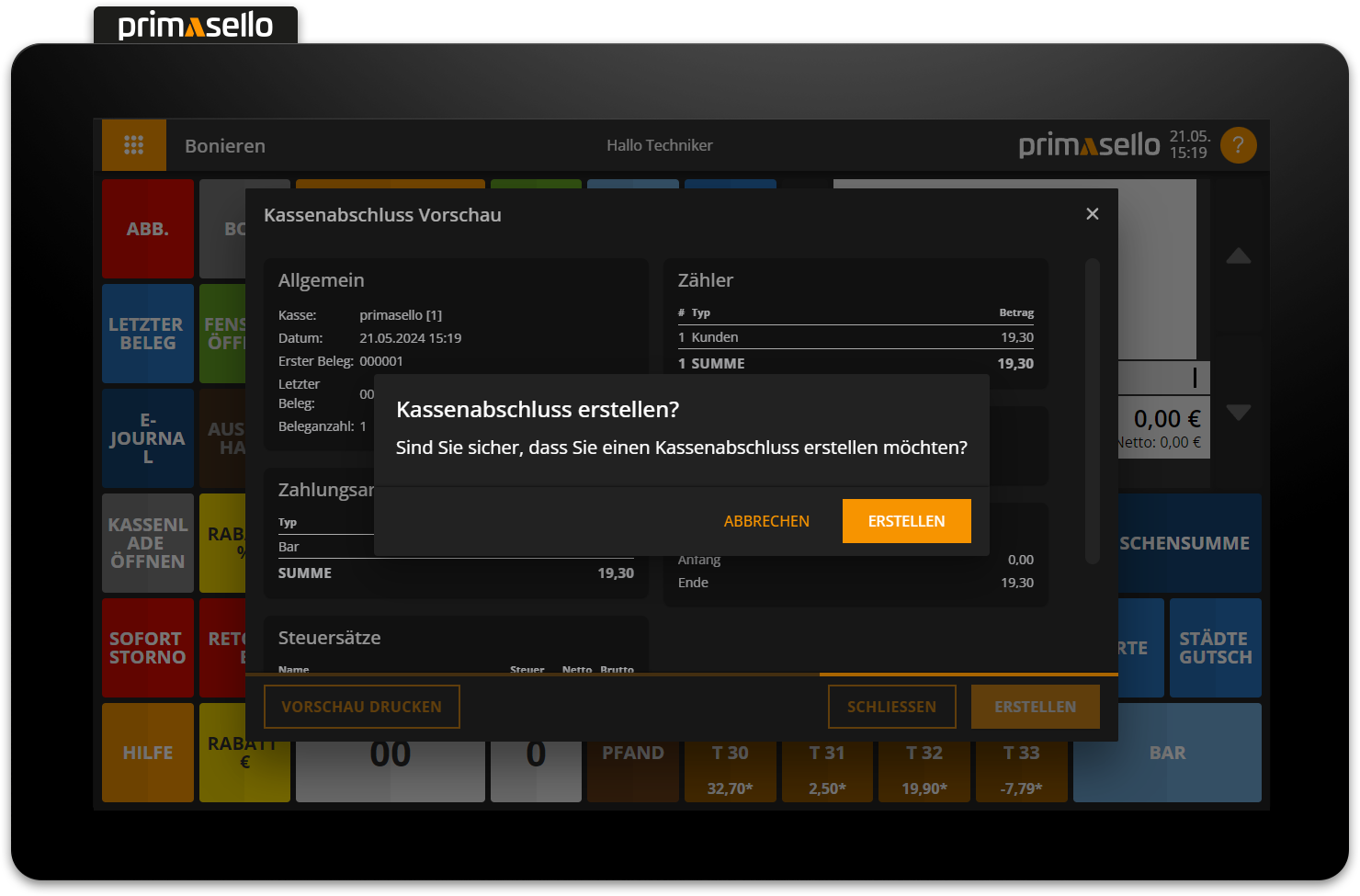
Task: Click the preview dialog vertical scrollbar
Action: coord(1092,411)
